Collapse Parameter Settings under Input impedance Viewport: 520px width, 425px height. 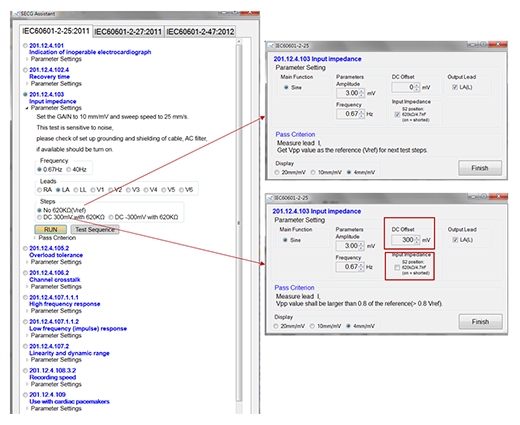pyautogui.click(x=27, y=108)
